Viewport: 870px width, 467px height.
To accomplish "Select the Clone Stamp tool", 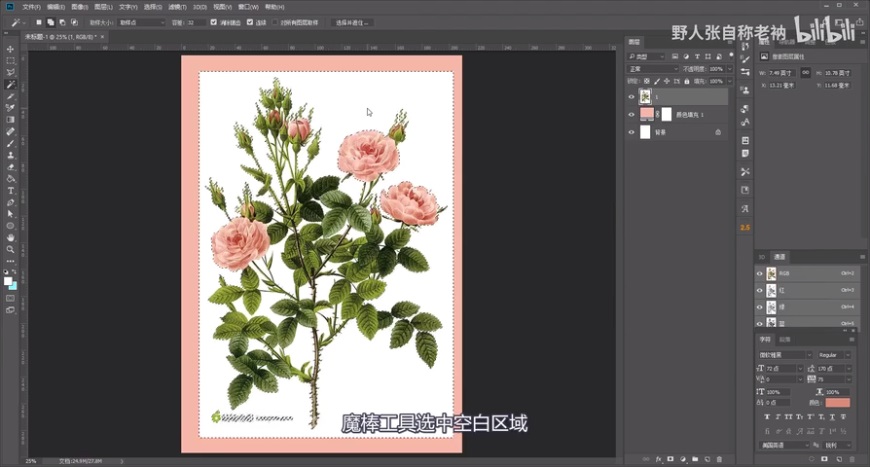I will (x=10, y=155).
